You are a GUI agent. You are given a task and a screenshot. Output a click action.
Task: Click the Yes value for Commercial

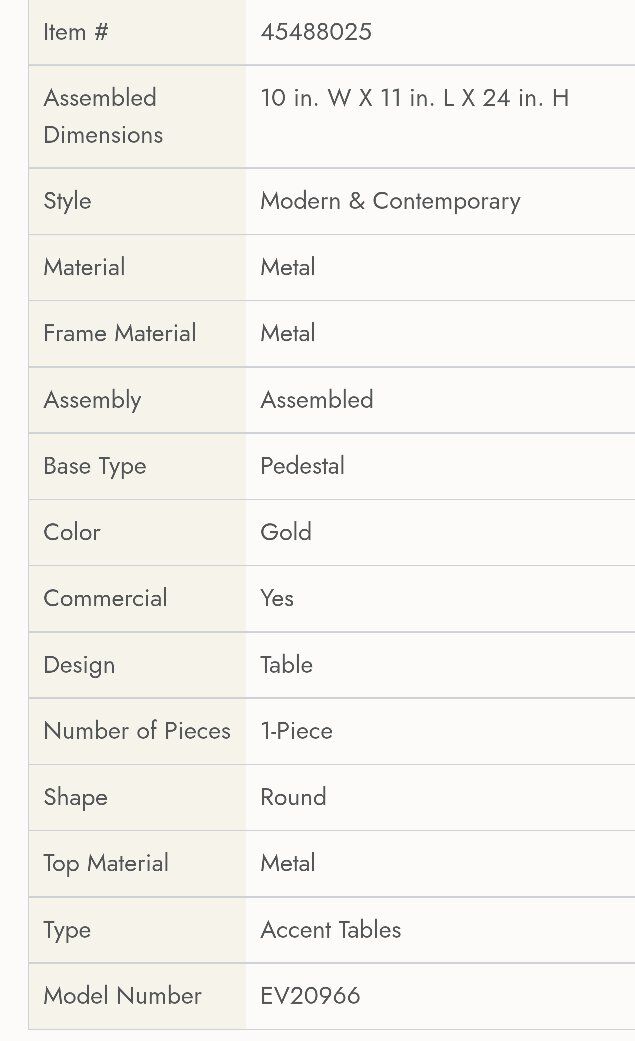(277, 598)
